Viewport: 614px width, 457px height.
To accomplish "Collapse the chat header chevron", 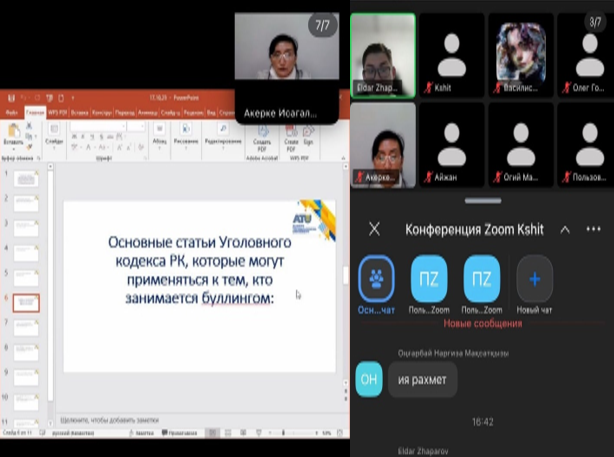I will 565,229.
